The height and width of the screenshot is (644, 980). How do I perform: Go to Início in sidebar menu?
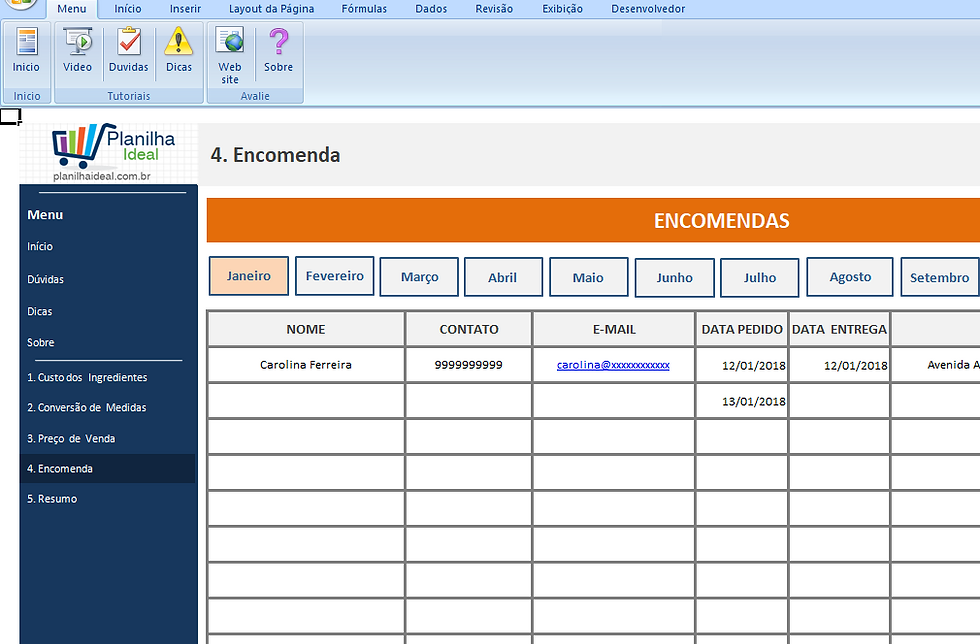point(40,246)
